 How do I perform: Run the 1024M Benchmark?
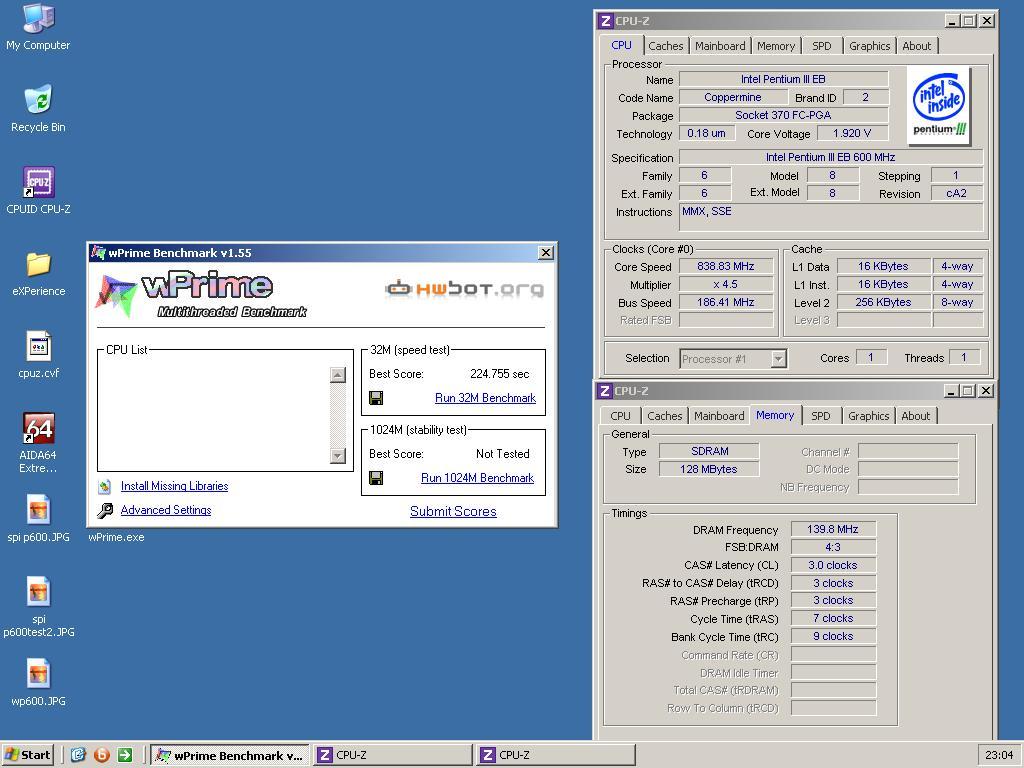[477, 478]
